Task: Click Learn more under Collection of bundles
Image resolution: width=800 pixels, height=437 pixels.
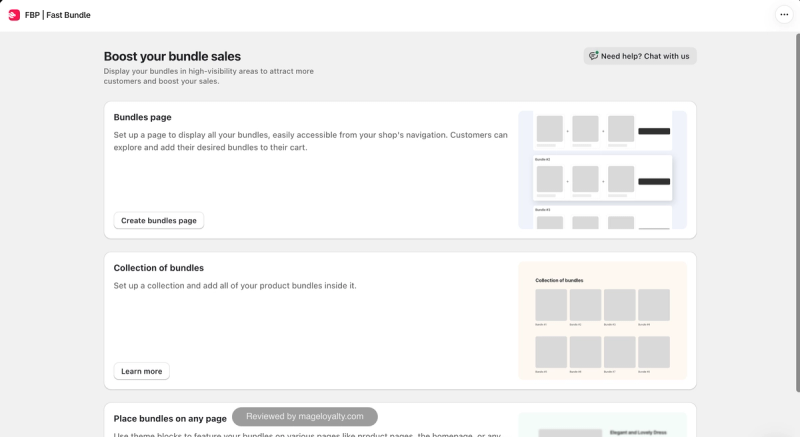Action: pyautogui.click(x=141, y=371)
